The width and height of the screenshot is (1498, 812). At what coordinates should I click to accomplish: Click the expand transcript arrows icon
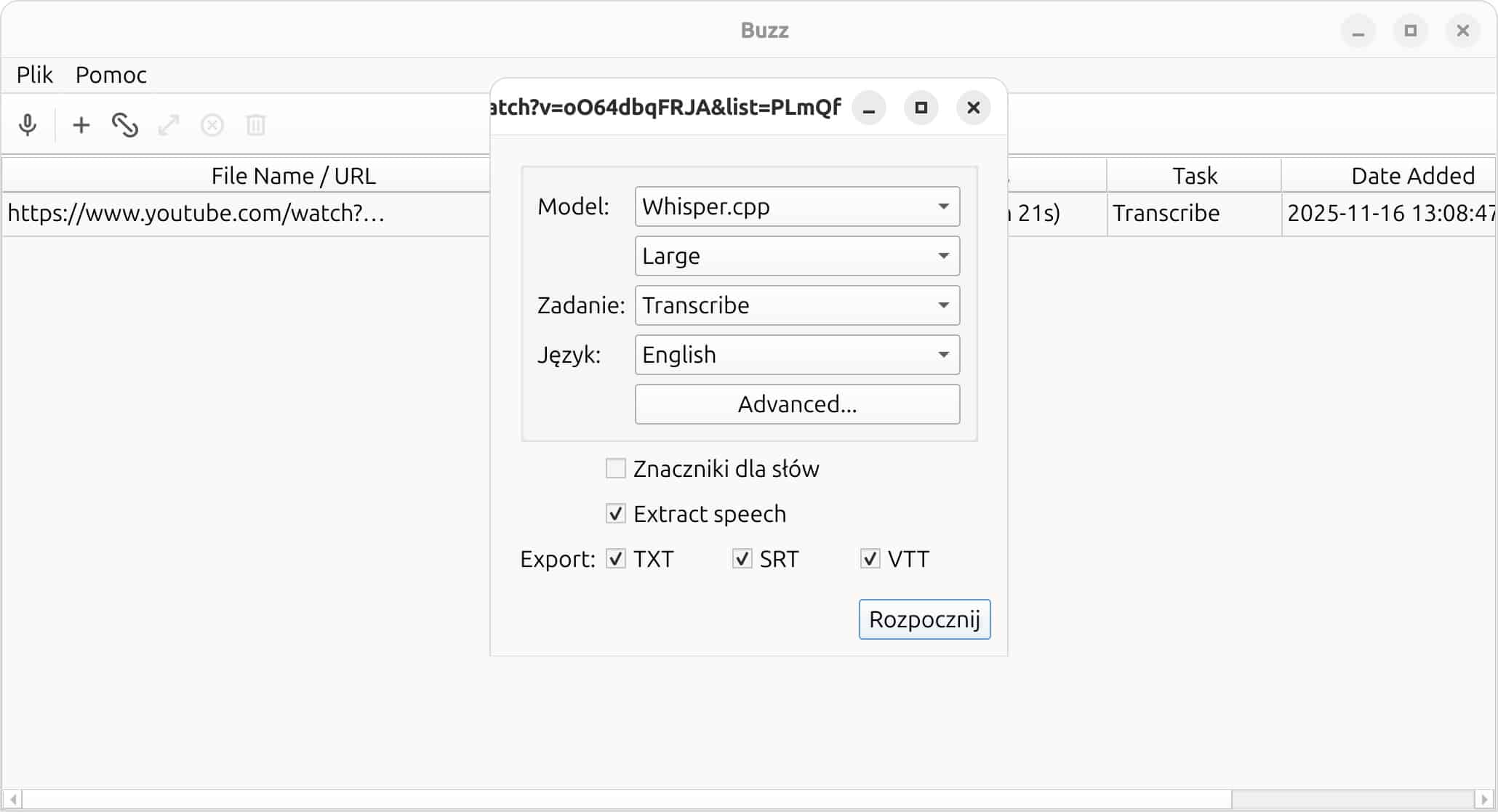point(169,125)
